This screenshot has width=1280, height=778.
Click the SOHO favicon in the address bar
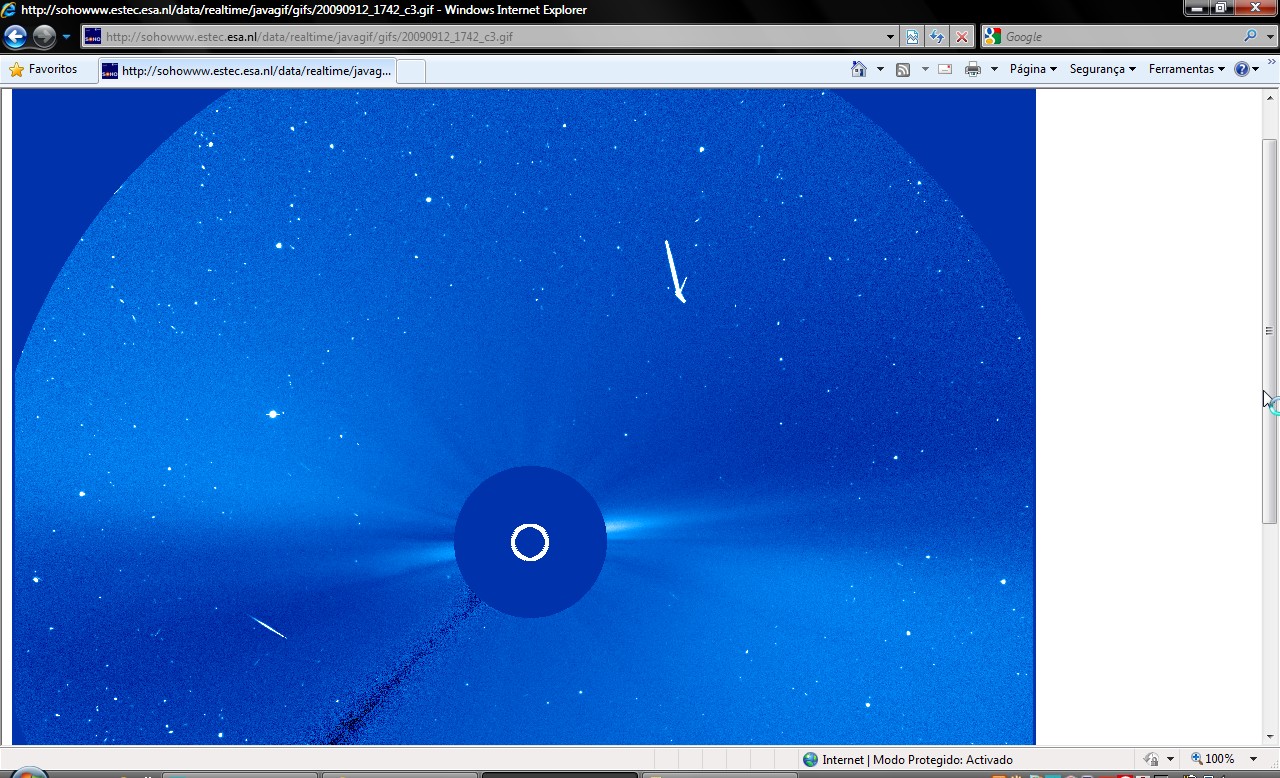point(93,37)
